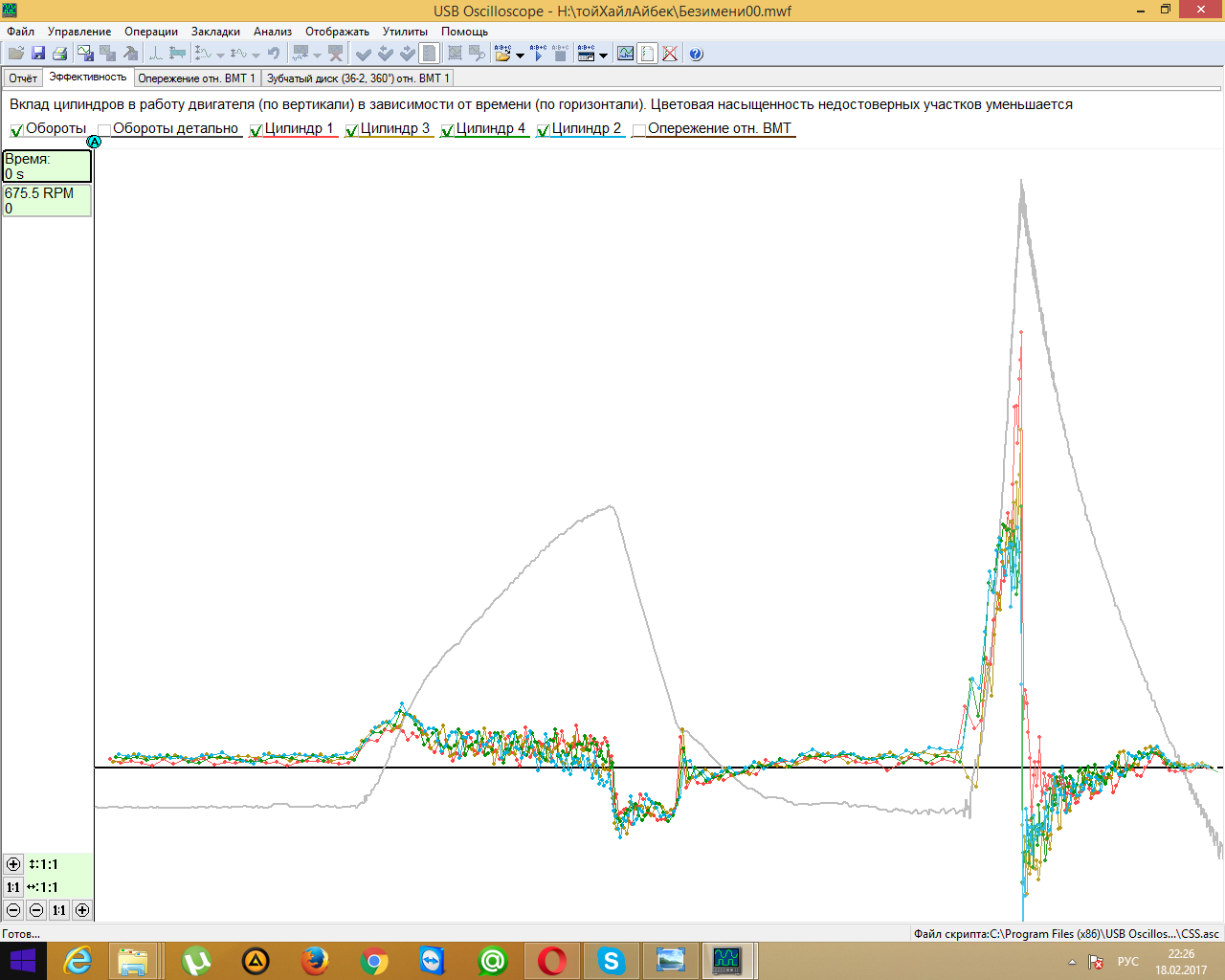Click the Время 0 s readout field
Viewport: 1225px width, 980px height.
click(x=47, y=167)
